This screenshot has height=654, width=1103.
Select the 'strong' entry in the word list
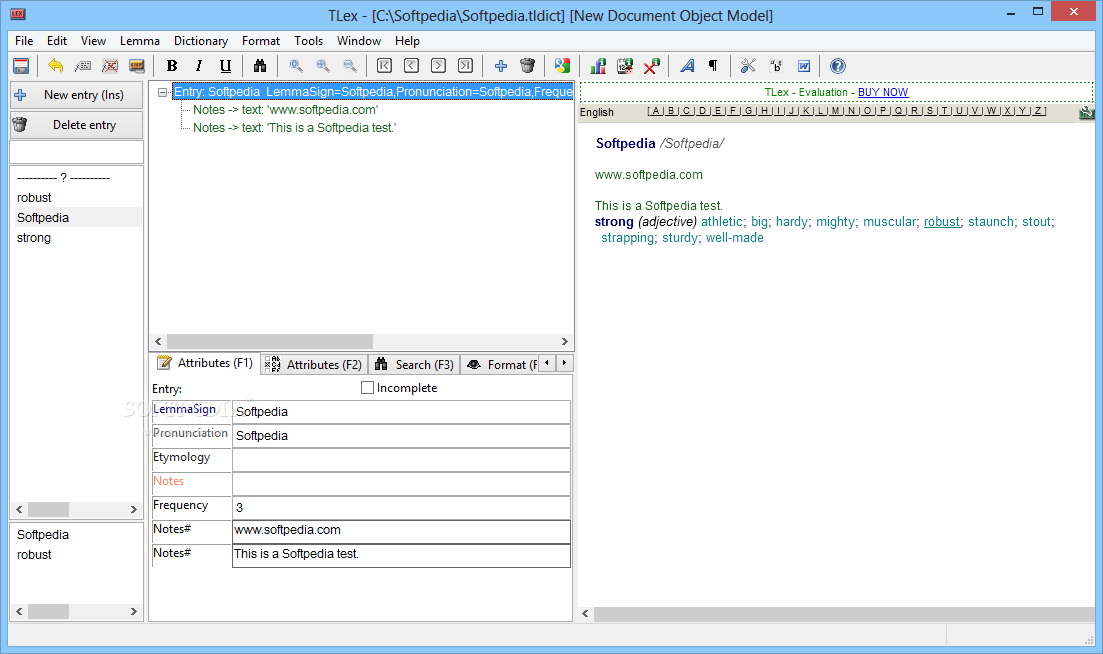(x=34, y=238)
